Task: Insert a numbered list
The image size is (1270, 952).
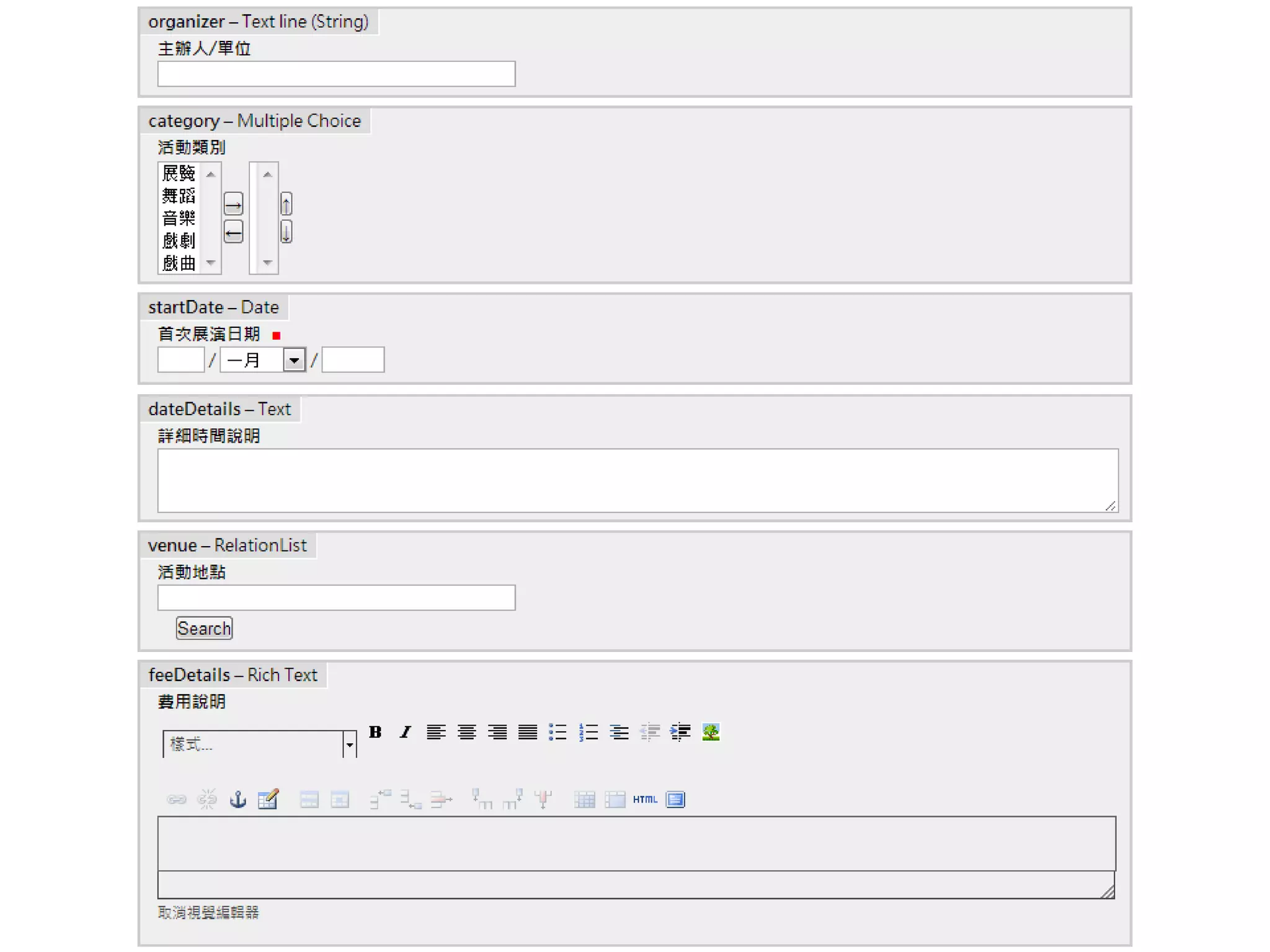Action: pos(588,732)
